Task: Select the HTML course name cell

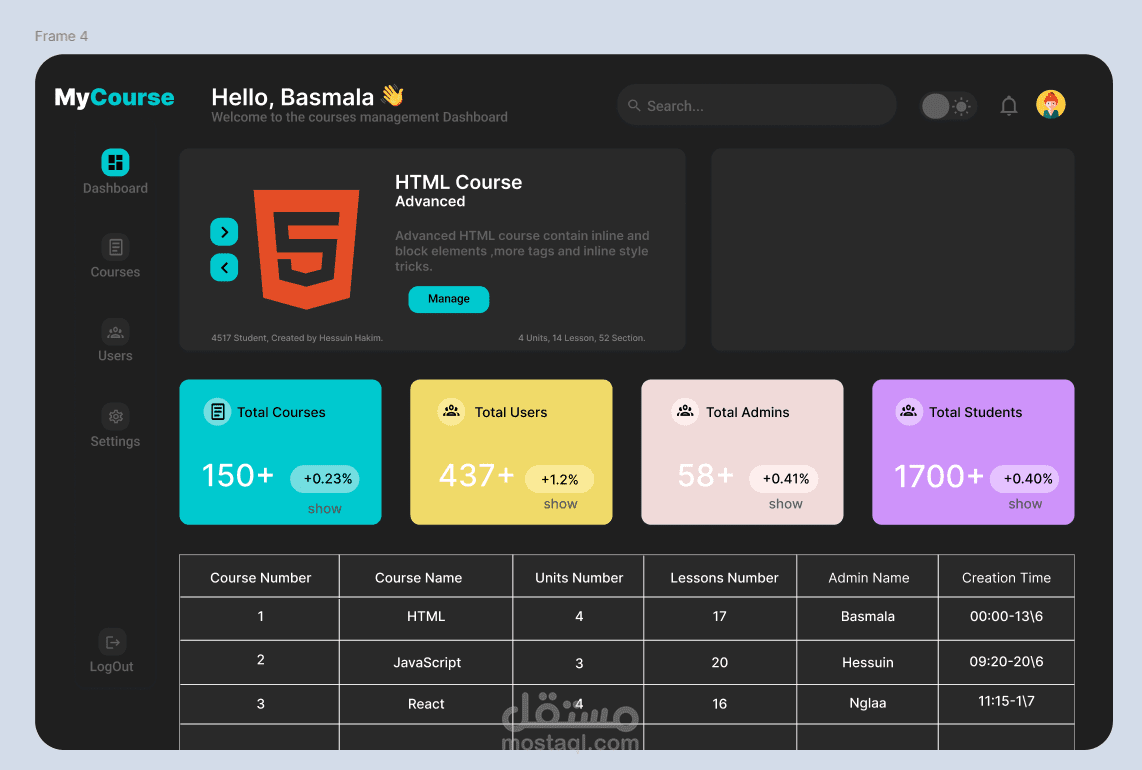Action: (426, 618)
